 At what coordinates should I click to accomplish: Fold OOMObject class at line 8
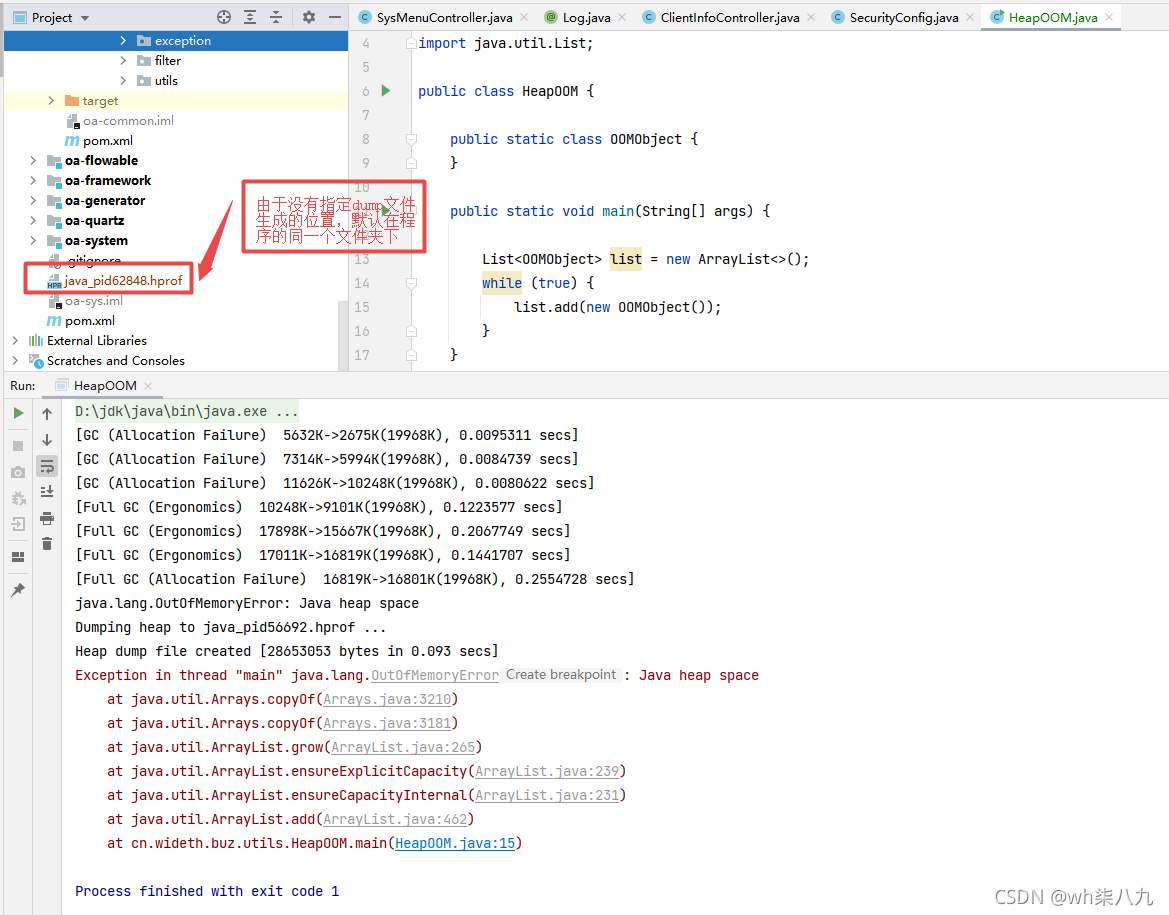(x=411, y=139)
